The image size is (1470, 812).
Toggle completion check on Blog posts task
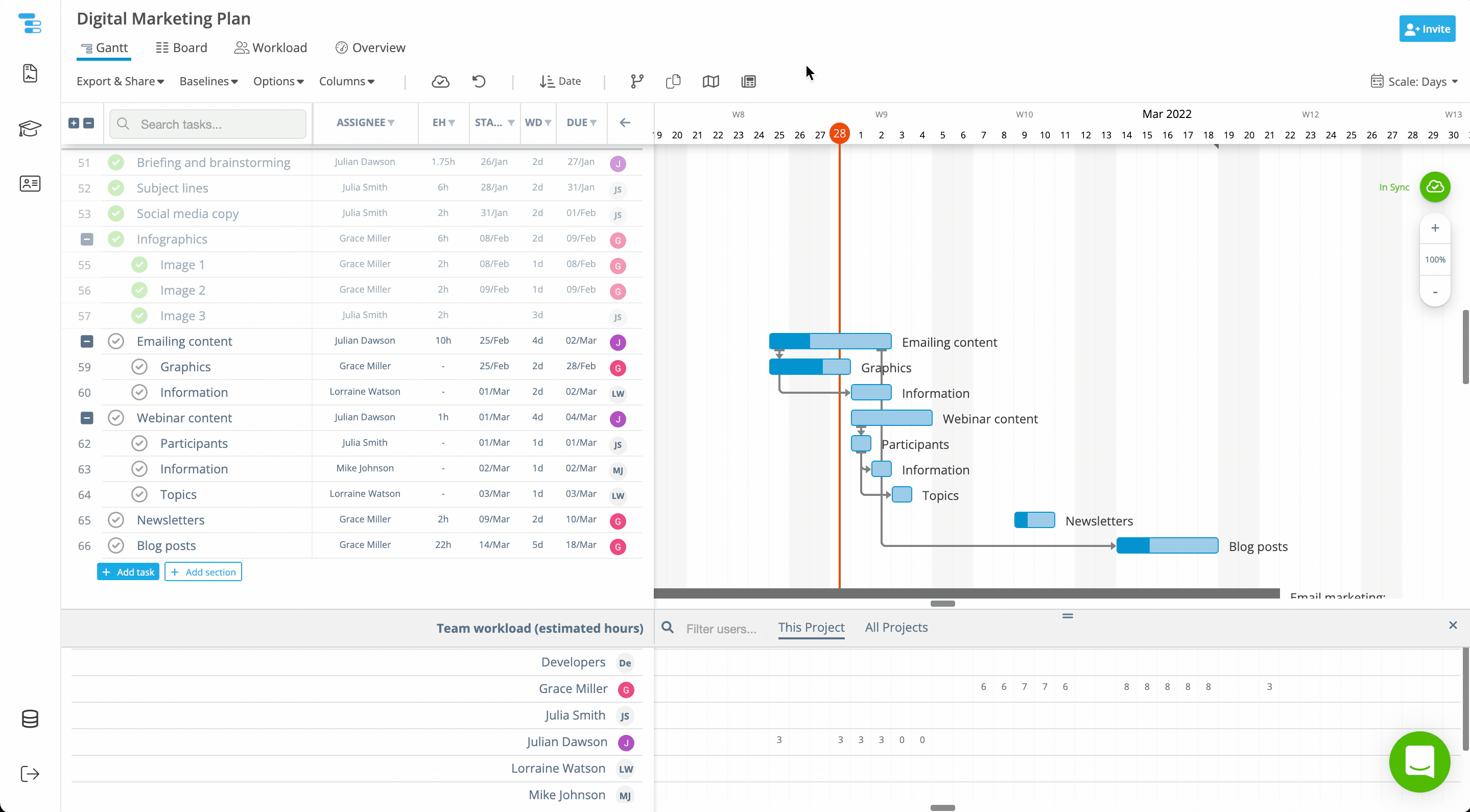click(116, 545)
